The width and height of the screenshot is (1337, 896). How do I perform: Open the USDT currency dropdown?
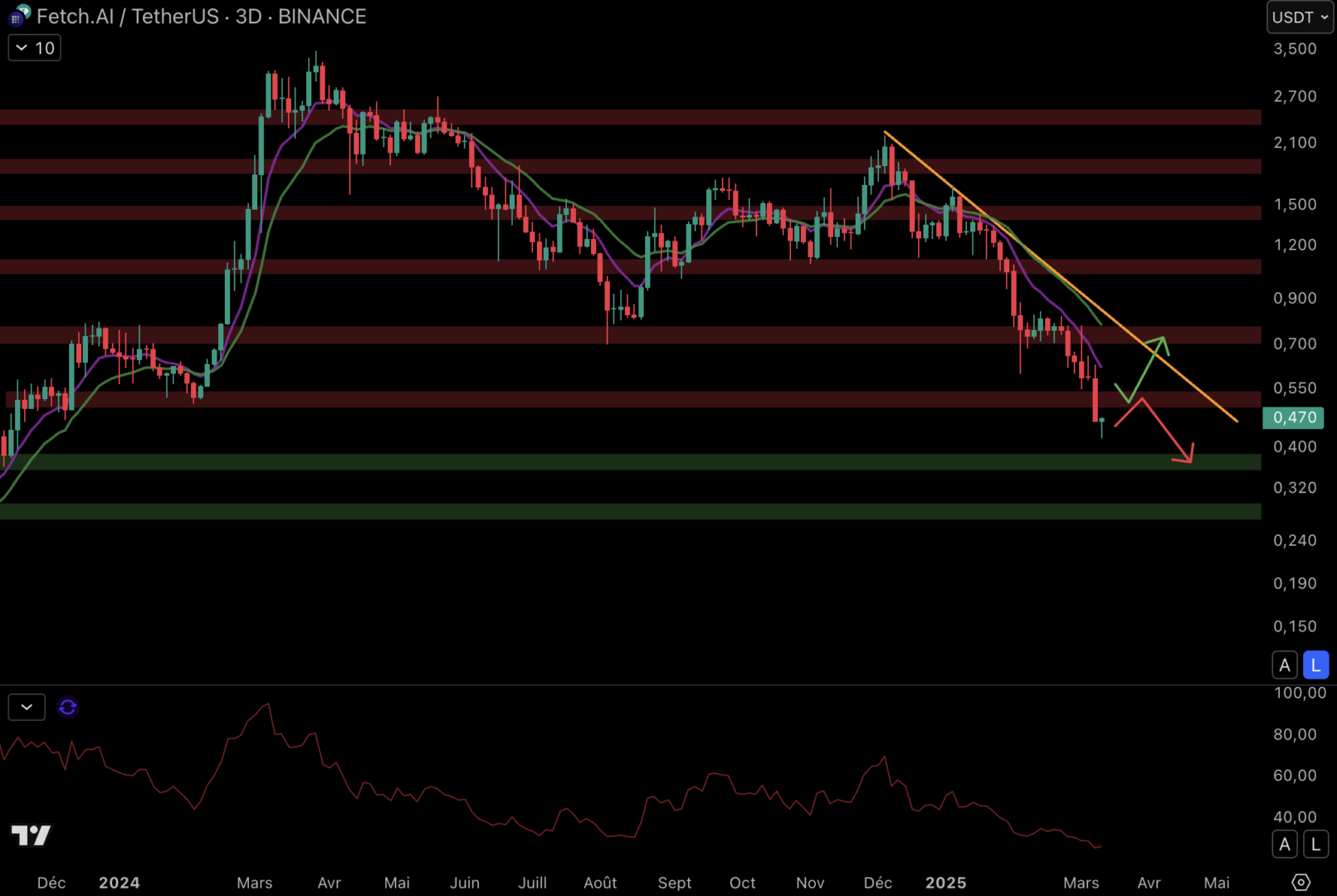[1300, 17]
